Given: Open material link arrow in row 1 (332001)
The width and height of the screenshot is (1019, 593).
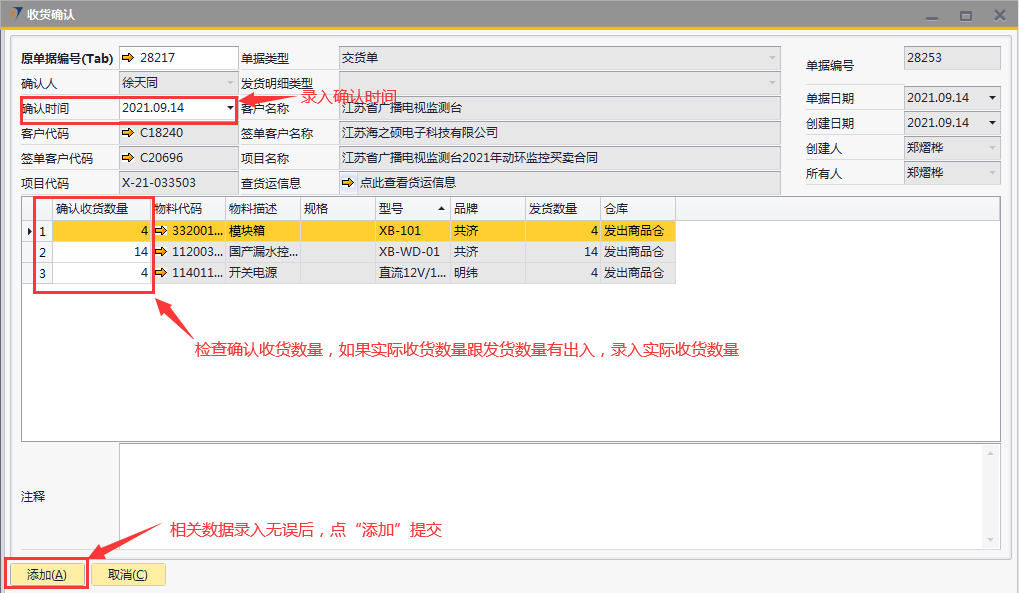Looking at the screenshot, I should coord(161,231).
